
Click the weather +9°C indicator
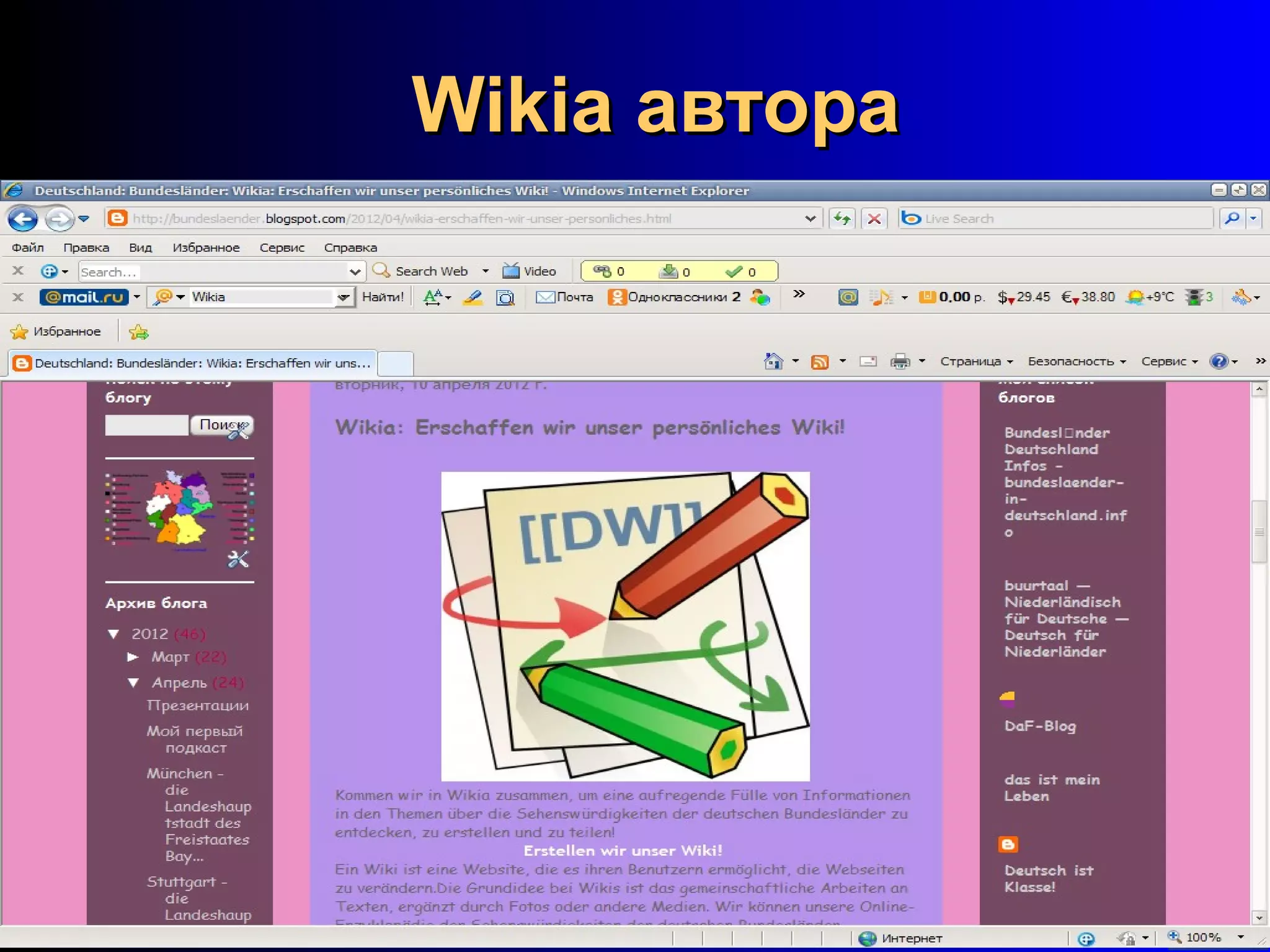[x=1151, y=297]
